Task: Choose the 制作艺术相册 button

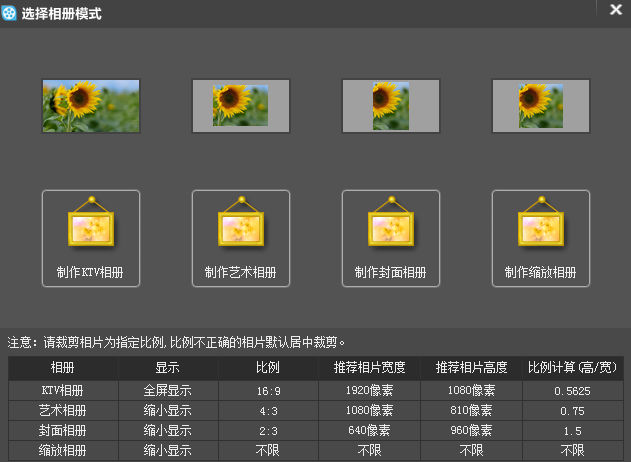Action: coord(241,239)
